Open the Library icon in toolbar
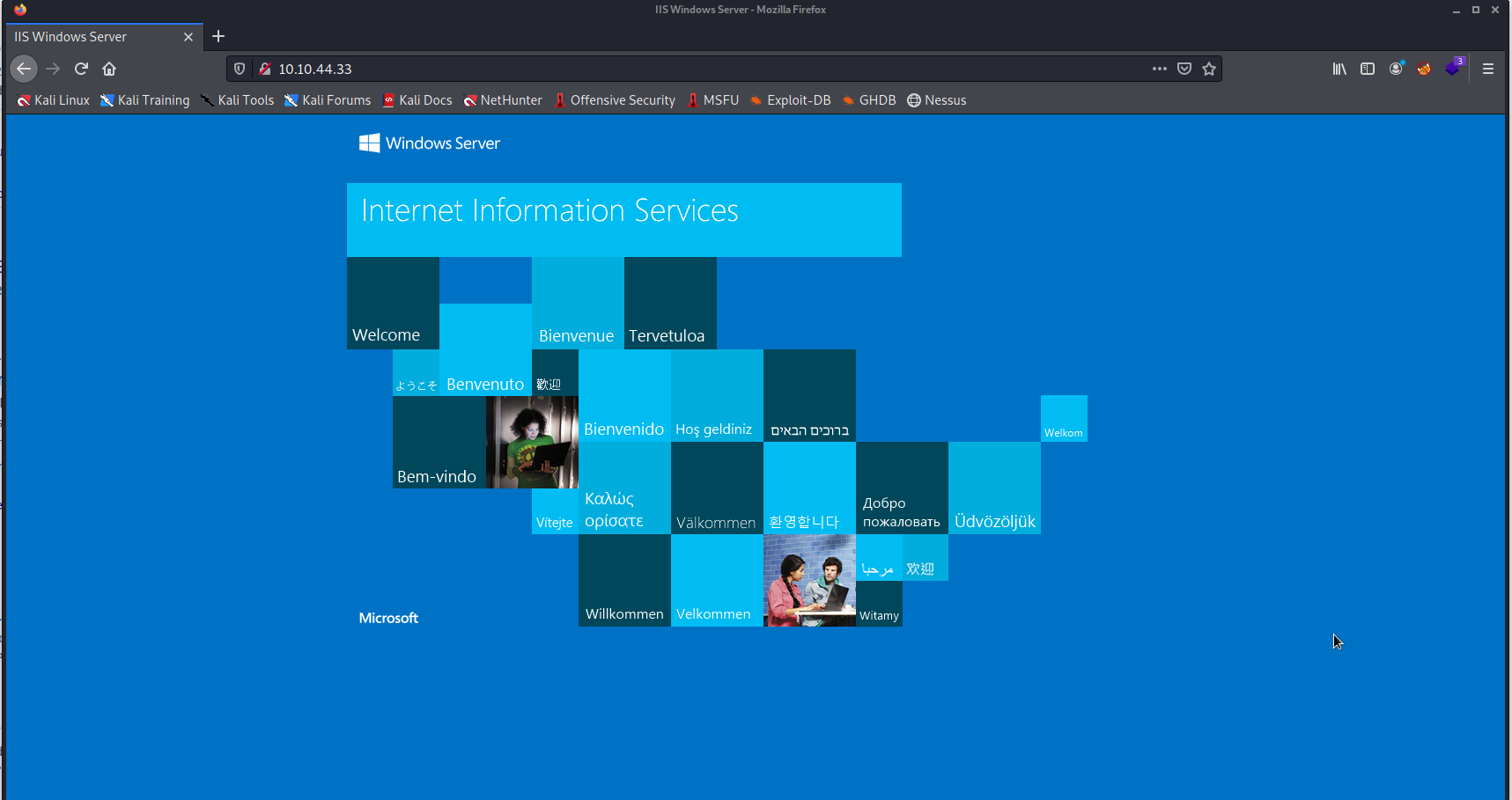 (x=1339, y=69)
